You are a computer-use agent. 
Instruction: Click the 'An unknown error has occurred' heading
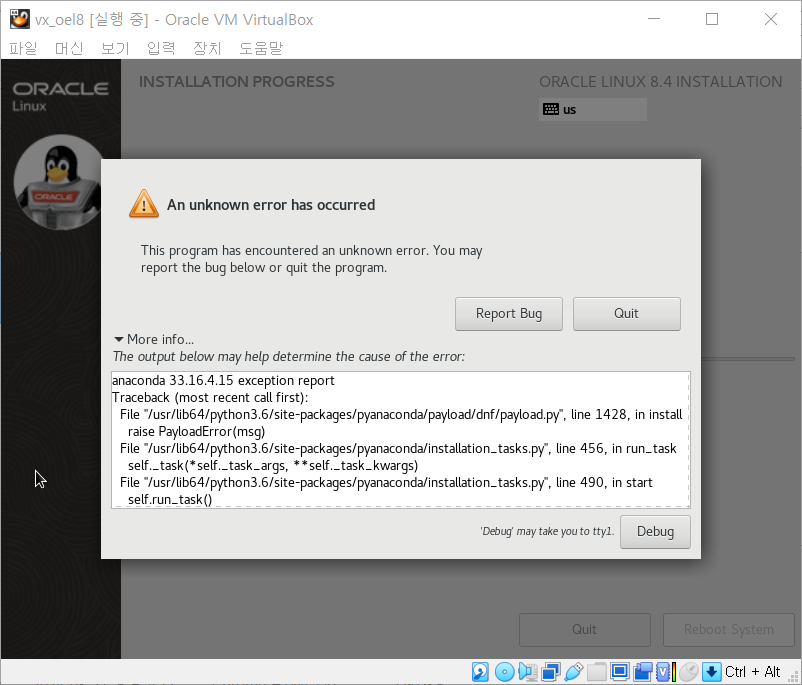coord(271,205)
